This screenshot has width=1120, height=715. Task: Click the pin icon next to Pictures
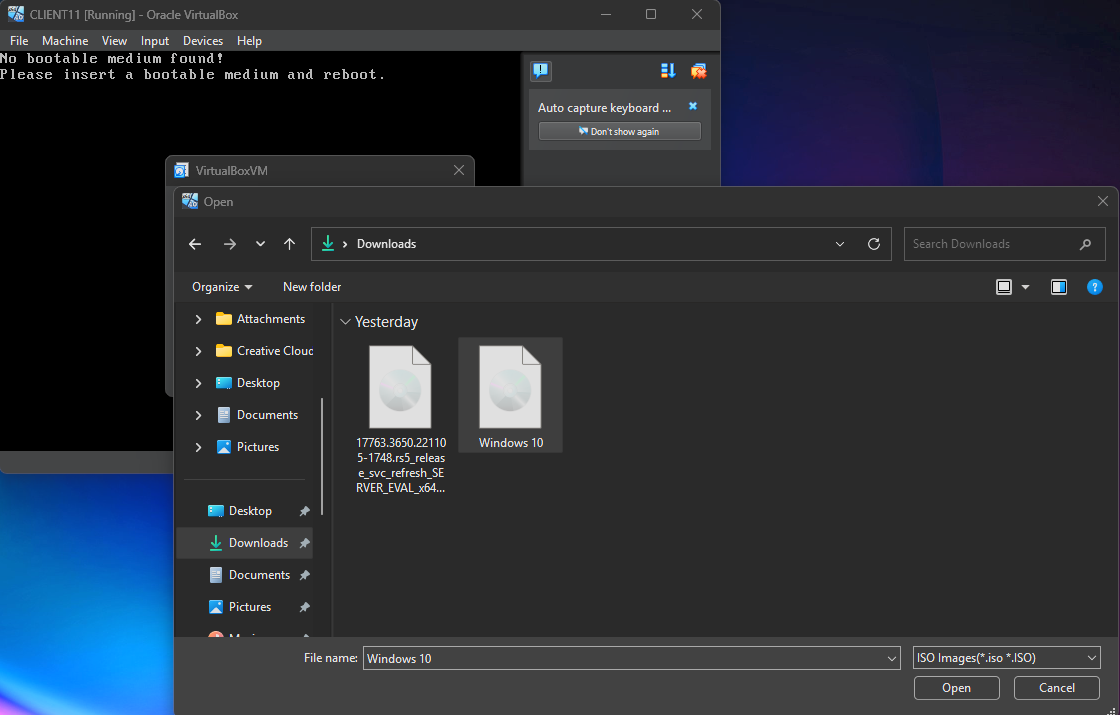pyautogui.click(x=304, y=607)
